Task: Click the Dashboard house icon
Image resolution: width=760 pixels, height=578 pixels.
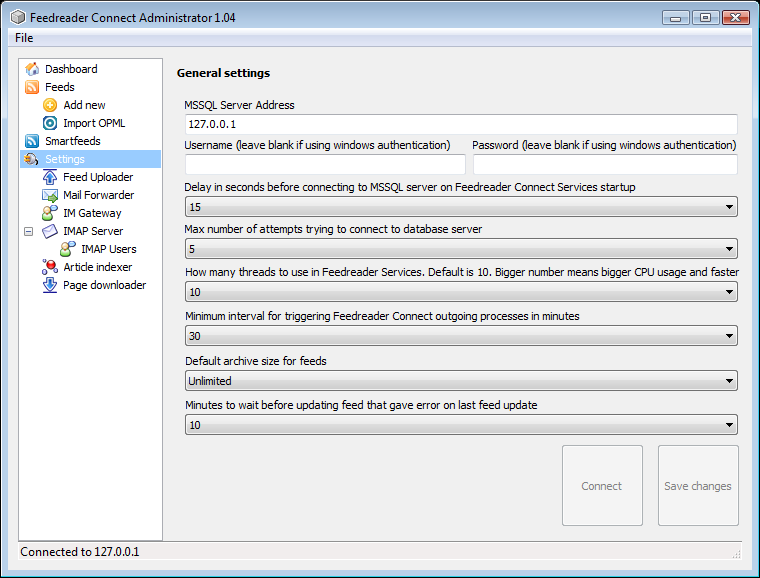Action: (x=33, y=69)
